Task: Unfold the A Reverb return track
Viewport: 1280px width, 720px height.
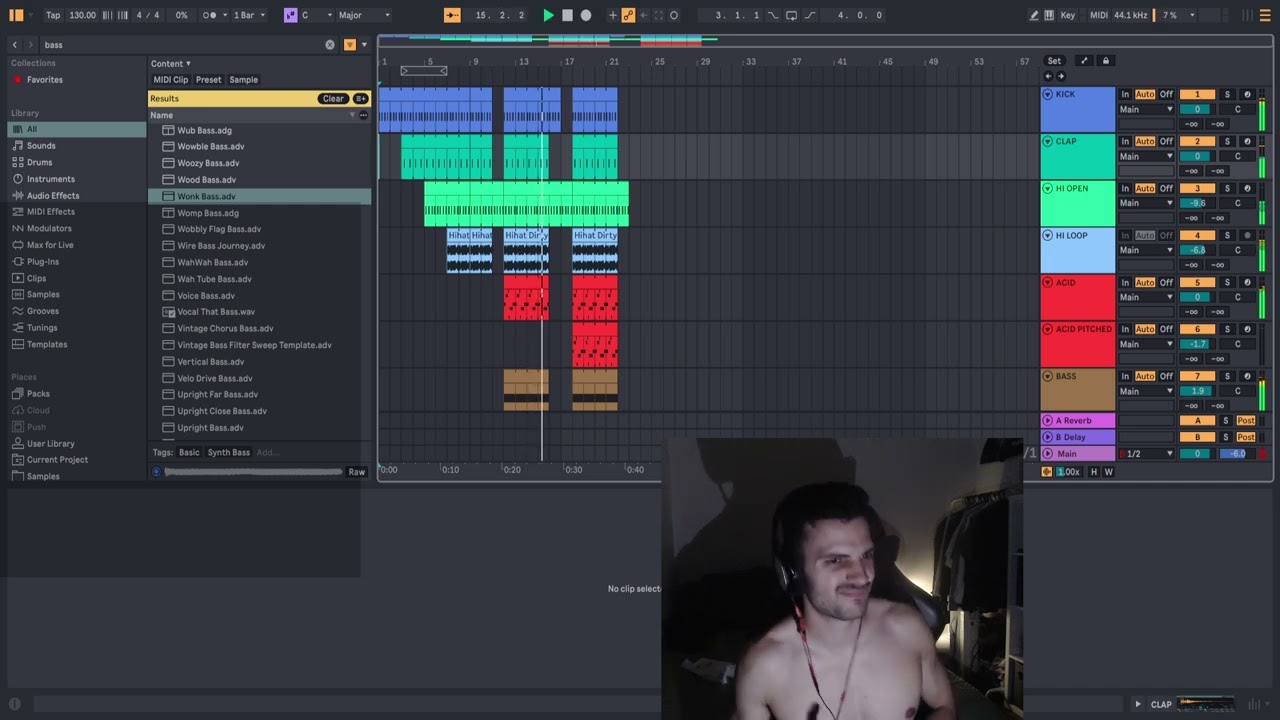Action: 1047,420
